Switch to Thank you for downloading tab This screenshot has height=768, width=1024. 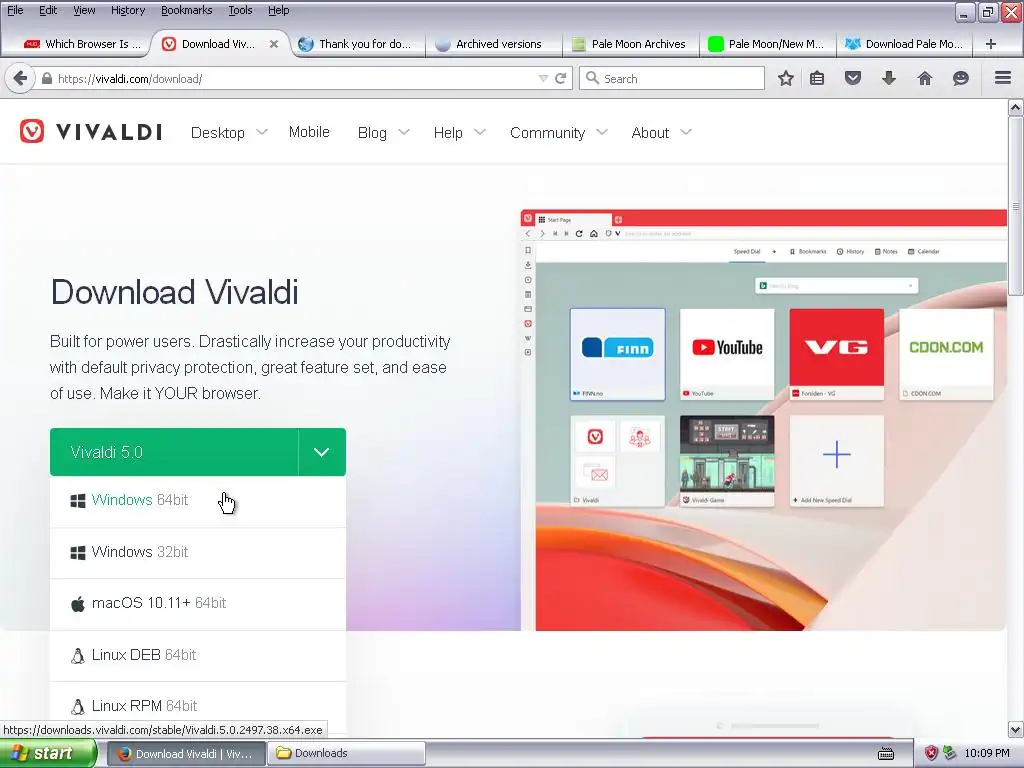pyautogui.click(x=357, y=44)
